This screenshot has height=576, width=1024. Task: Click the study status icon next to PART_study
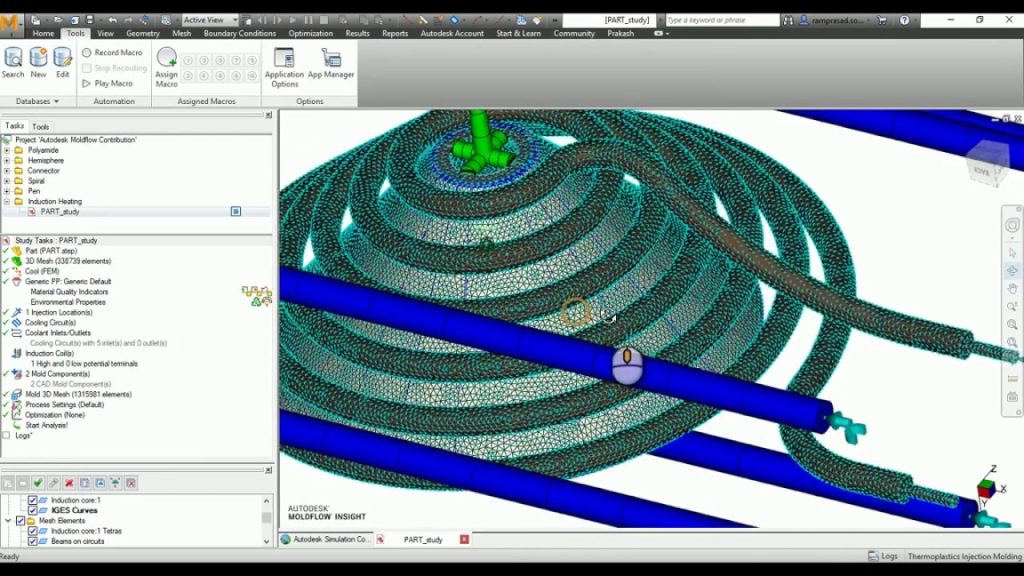pos(236,212)
